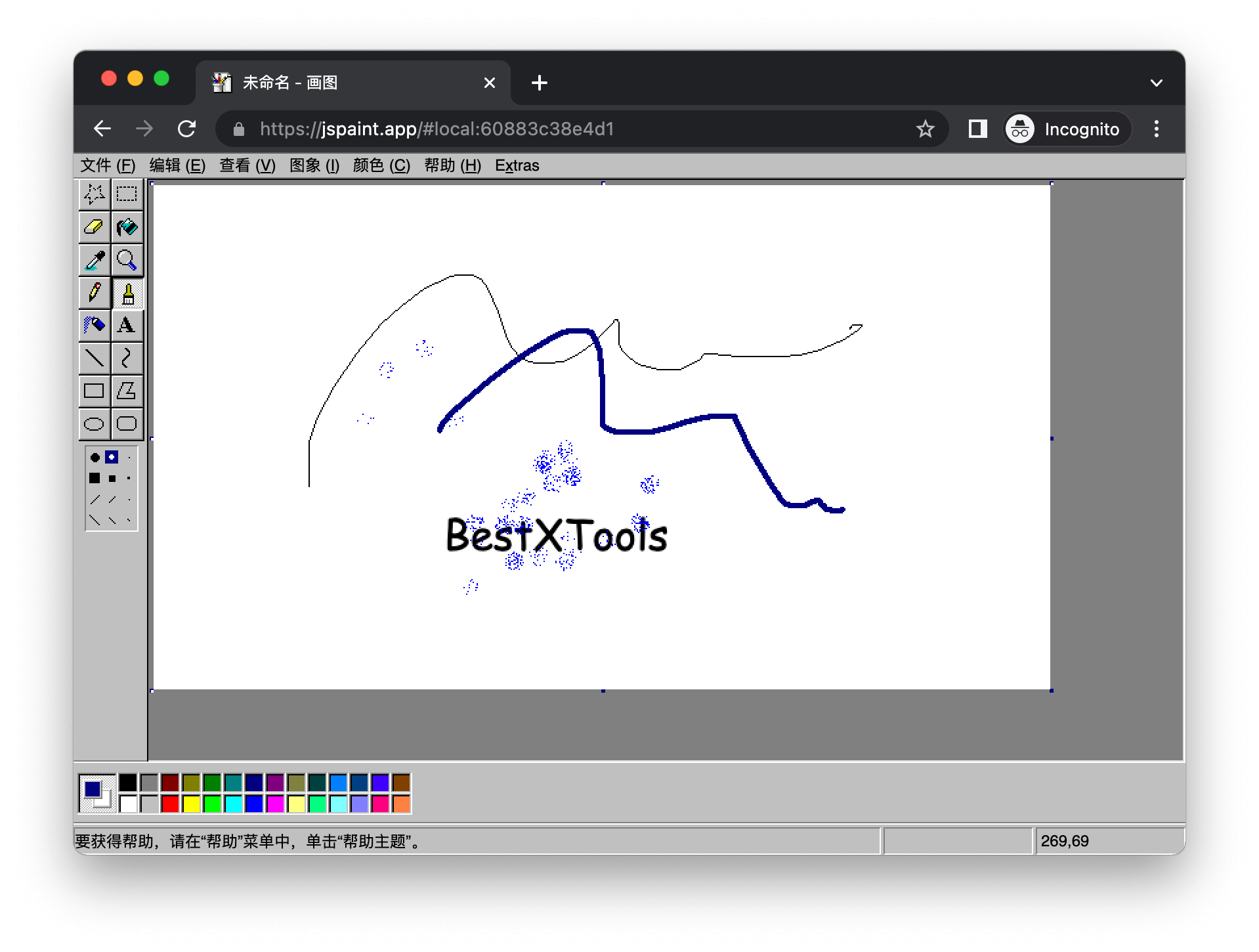
Task: Expand the tab search dropdown arrow
Action: coord(1157,83)
